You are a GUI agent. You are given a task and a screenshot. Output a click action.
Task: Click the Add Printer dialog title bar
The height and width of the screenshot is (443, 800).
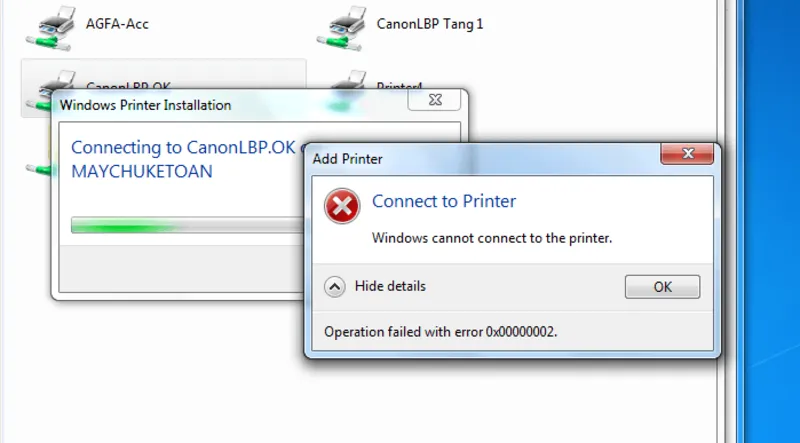point(480,158)
